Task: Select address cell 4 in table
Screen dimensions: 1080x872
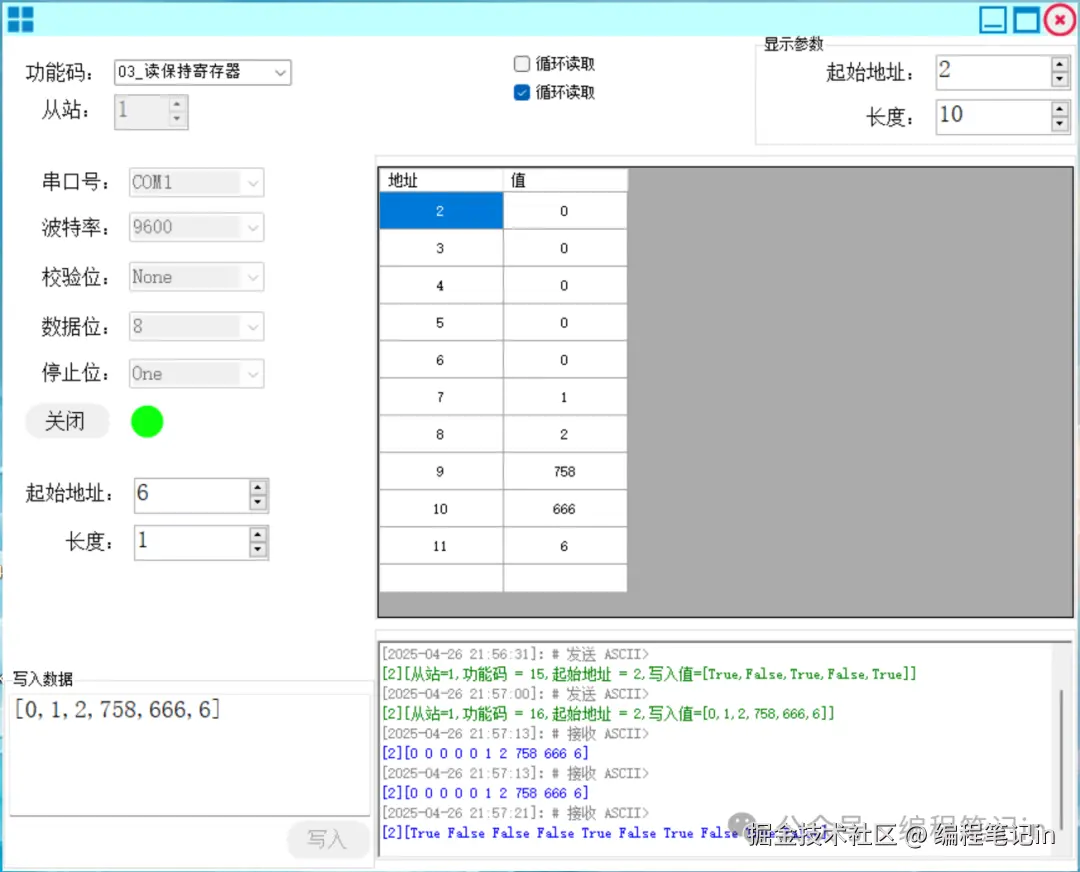Action: (441, 285)
